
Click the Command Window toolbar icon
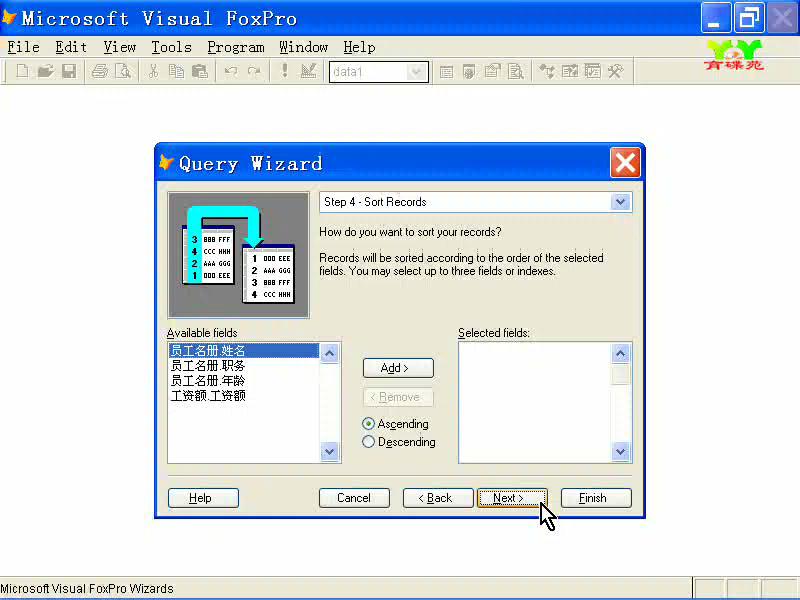click(x=446, y=71)
